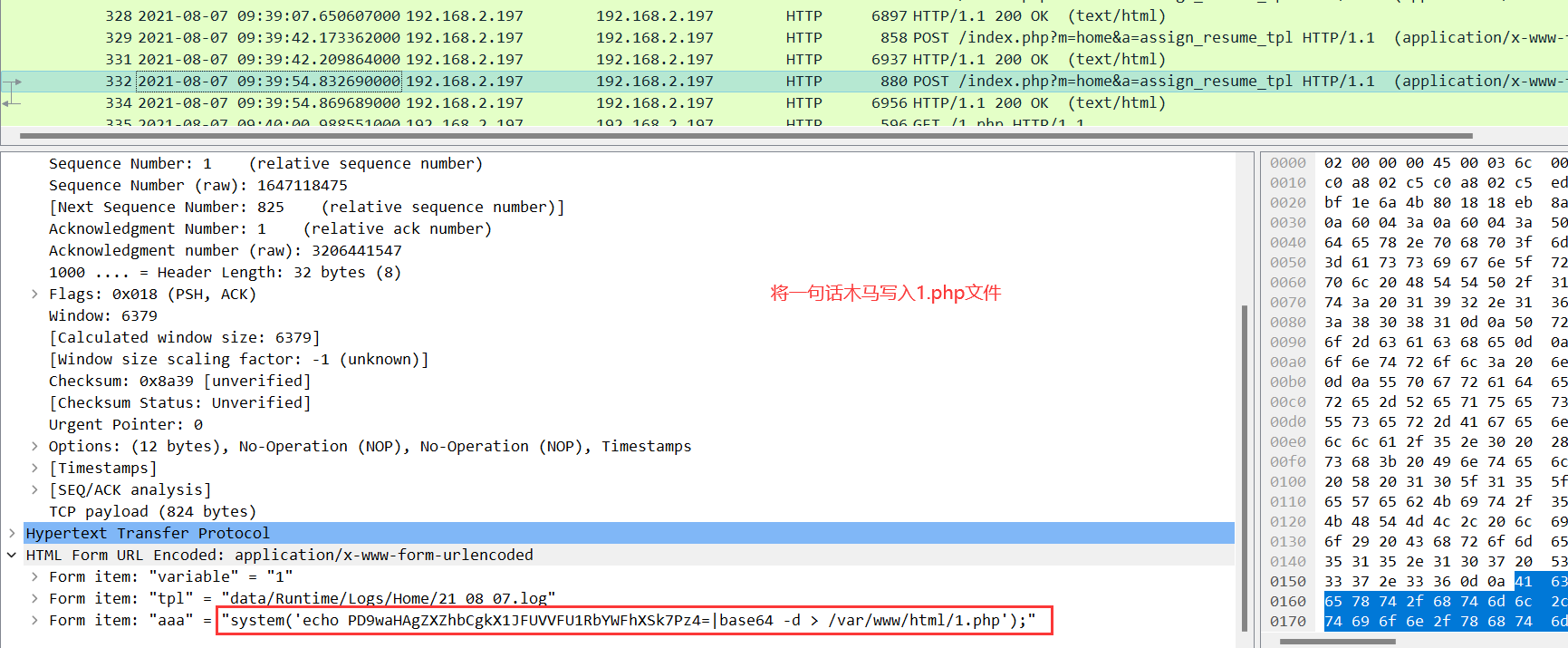Screen dimensions: 1568x648
Task: Expand the [Timestamps] node
Action: (x=34, y=468)
